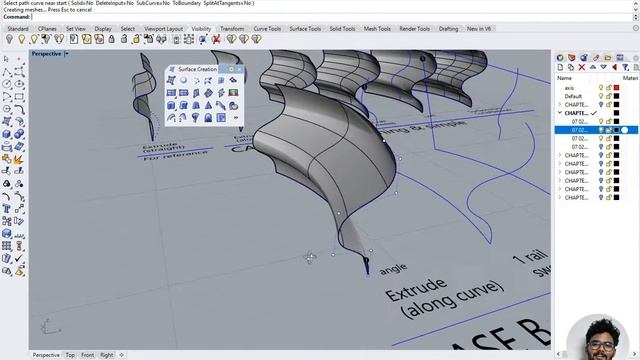Toggle lock icon of highlighted 07 02 layer
Image resolution: width=640 pixels, height=360 pixels.
pyautogui.click(x=609, y=130)
